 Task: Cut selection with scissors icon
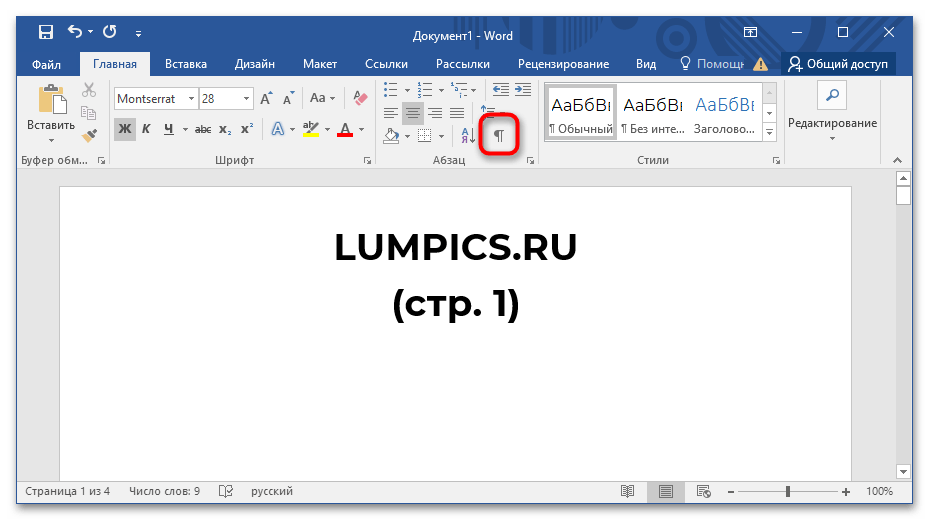[x=89, y=90]
